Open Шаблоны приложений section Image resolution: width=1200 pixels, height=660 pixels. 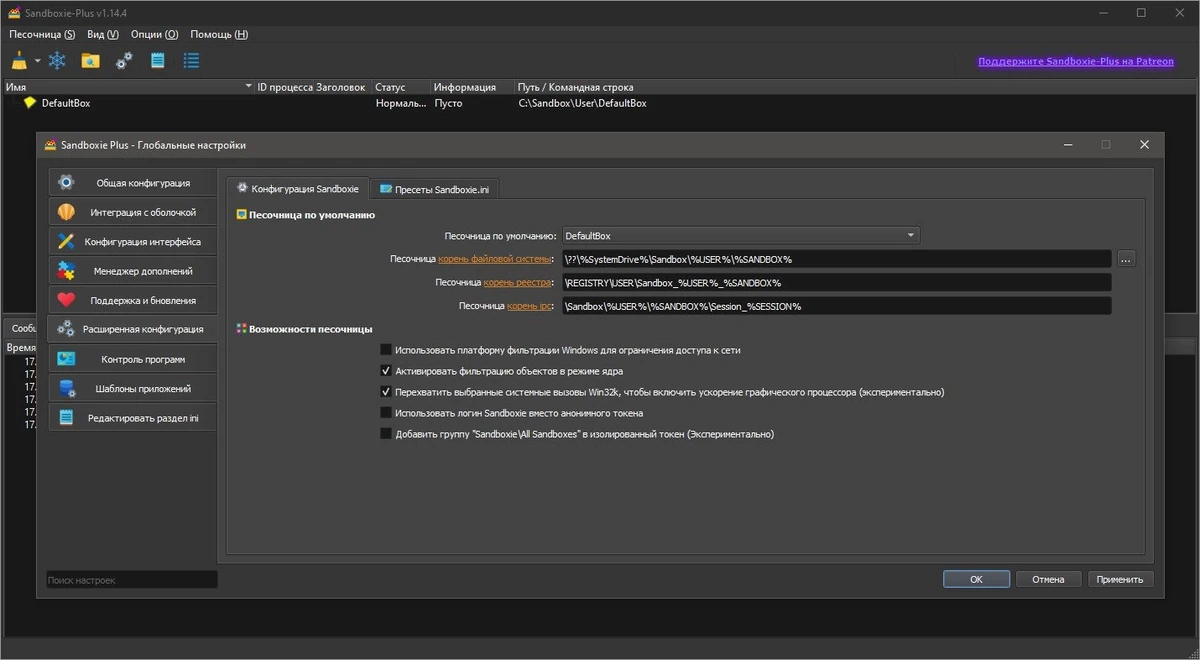[x=132, y=388]
